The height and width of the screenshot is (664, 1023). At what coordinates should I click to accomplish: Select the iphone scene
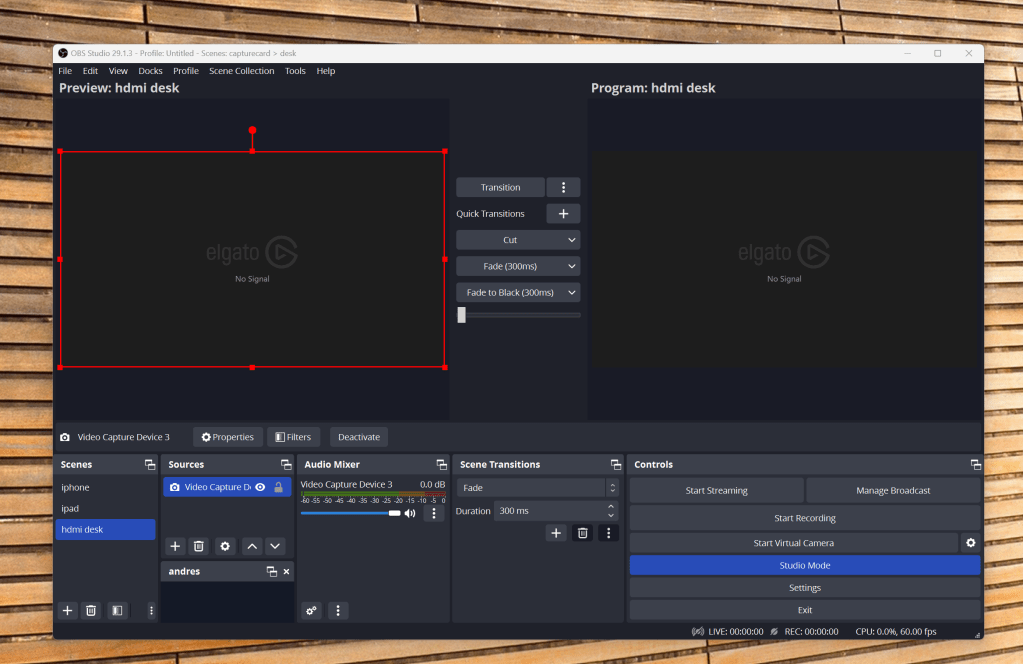pos(106,487)
